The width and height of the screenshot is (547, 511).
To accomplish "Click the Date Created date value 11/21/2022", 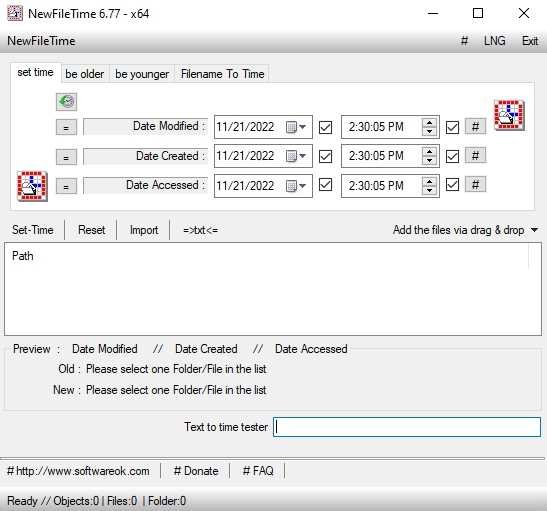I will coord(245,156).
